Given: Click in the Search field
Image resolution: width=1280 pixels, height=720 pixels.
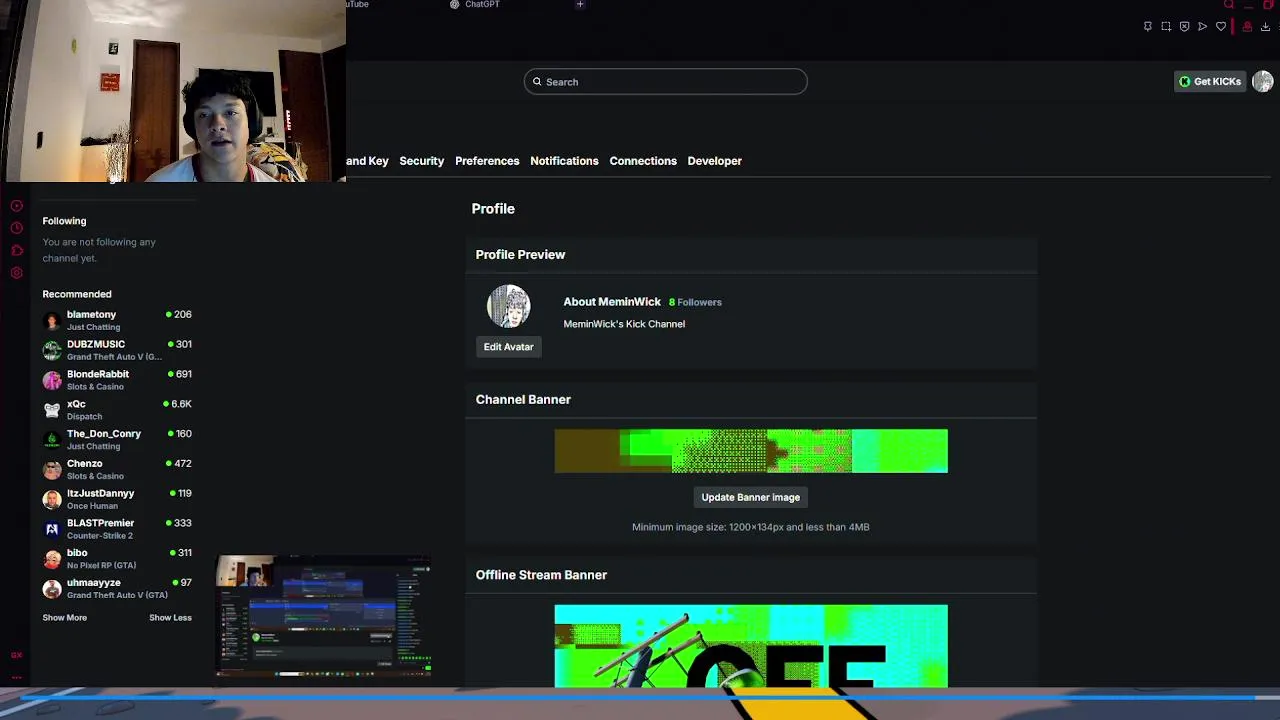Looking at the screenshot, I should [x=665, y=82].
